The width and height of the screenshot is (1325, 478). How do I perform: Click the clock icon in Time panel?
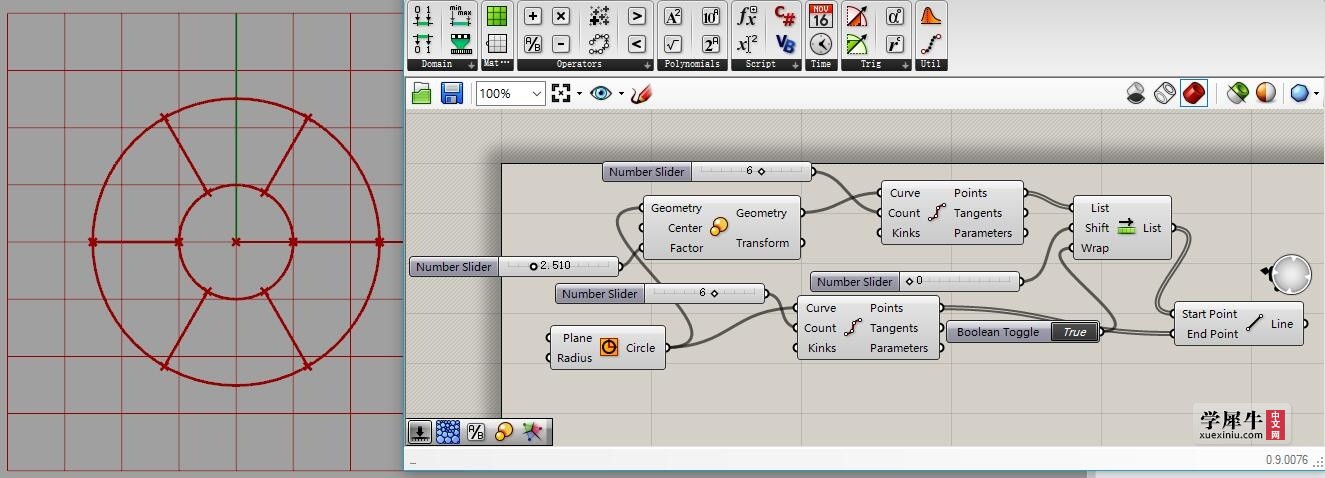(x=821, y=44)
